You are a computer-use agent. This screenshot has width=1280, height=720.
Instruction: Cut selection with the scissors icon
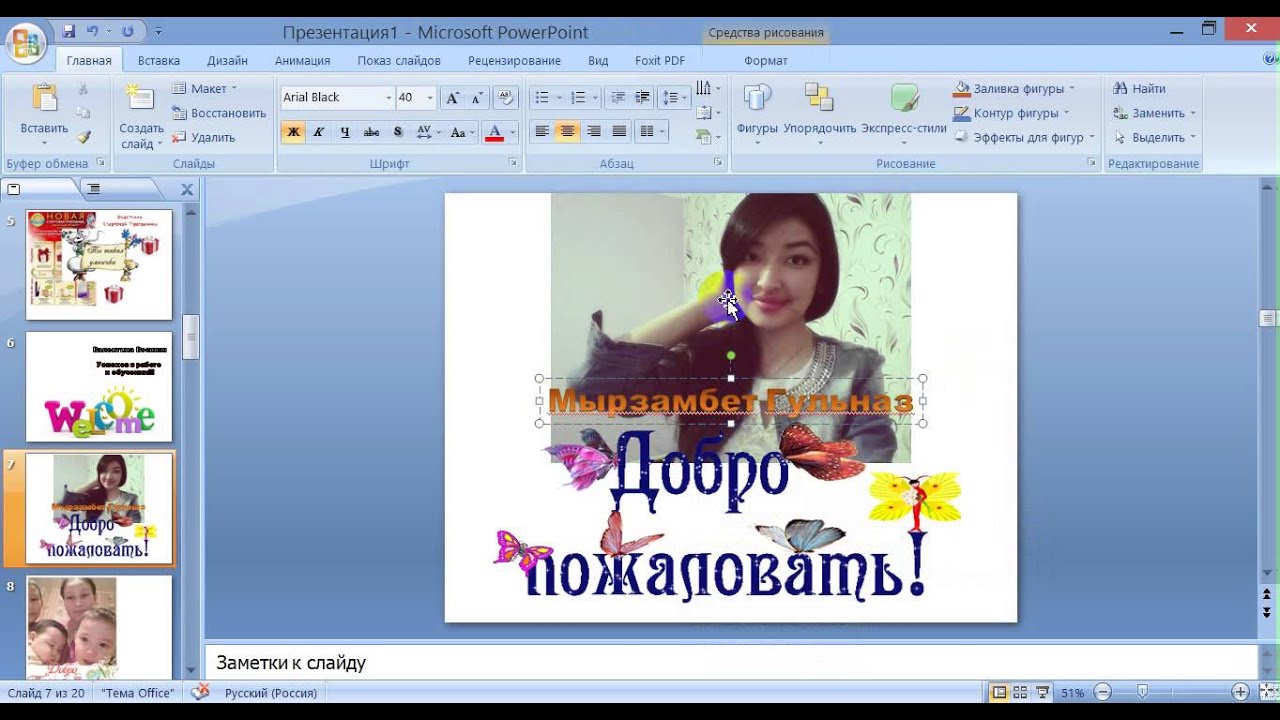point(84,89)
